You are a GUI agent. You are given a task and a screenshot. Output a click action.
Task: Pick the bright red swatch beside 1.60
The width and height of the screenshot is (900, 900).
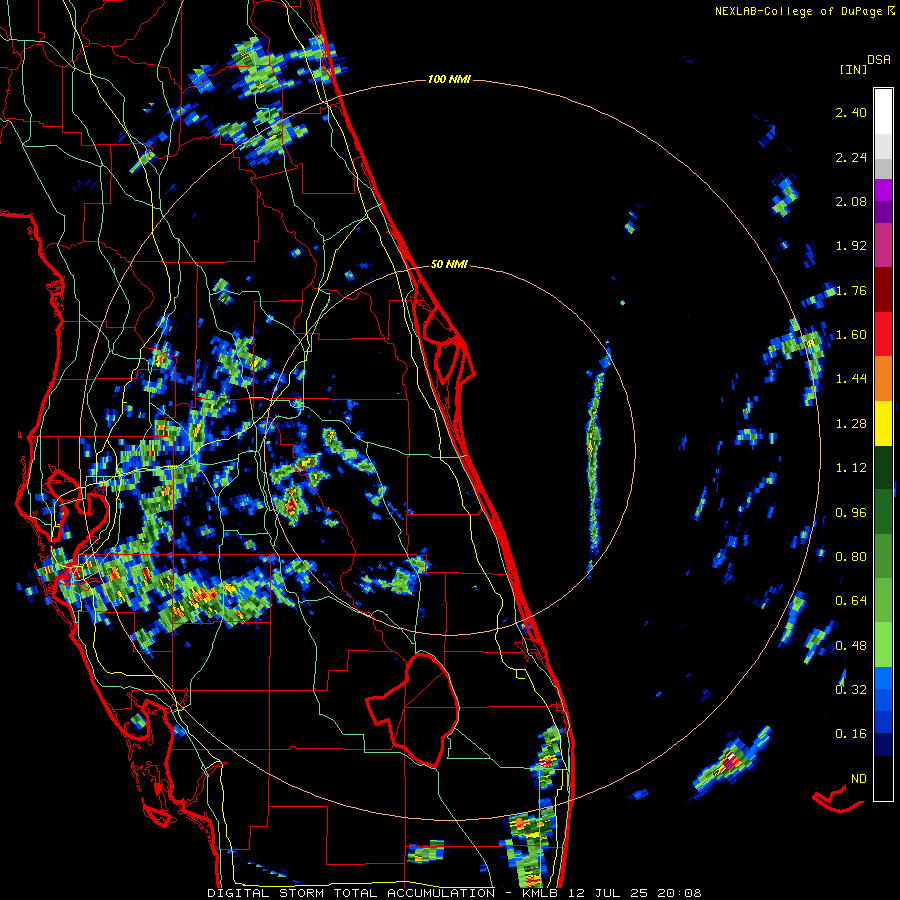click(x=883, y=334)
